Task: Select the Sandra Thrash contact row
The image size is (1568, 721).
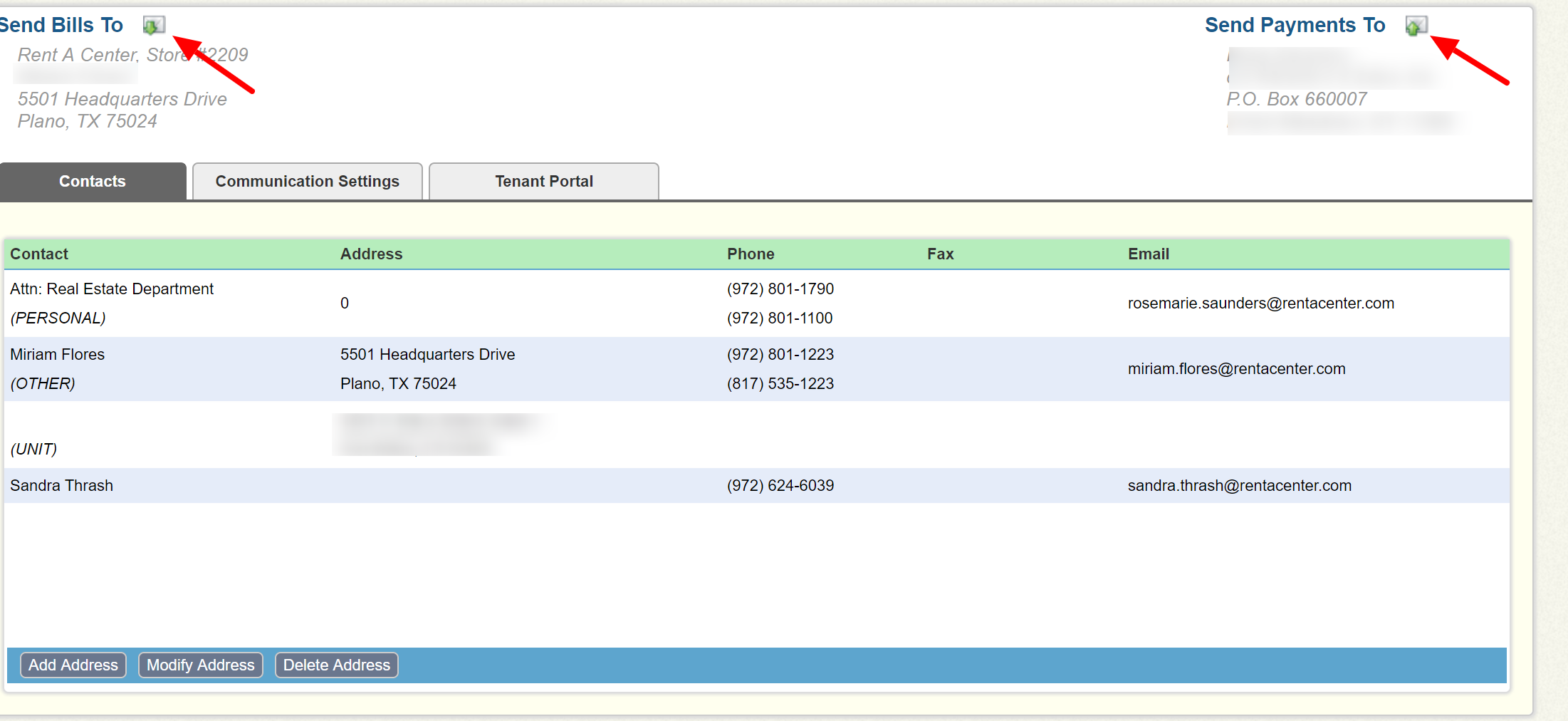Action: point(756,485)
